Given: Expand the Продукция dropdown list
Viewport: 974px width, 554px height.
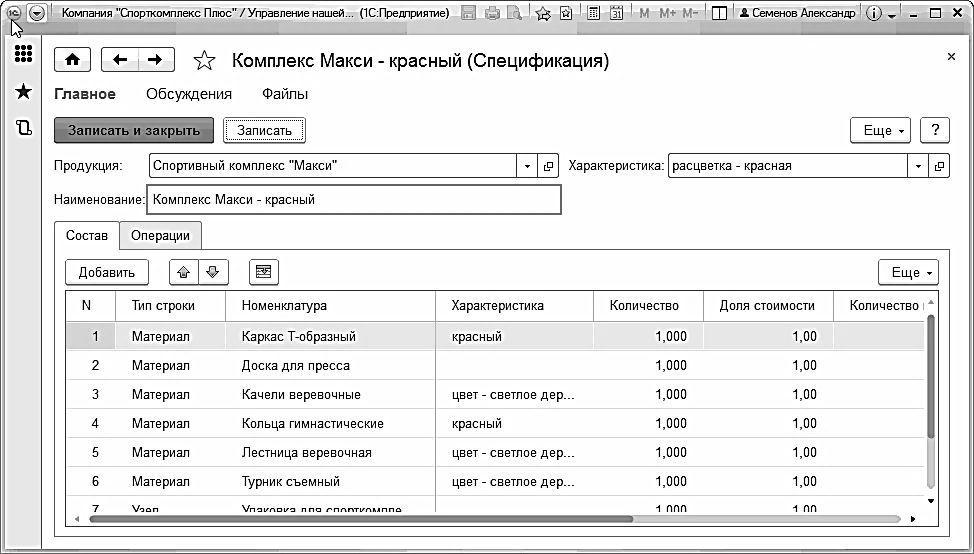Looking at the screenshot, I should point(528,166).
